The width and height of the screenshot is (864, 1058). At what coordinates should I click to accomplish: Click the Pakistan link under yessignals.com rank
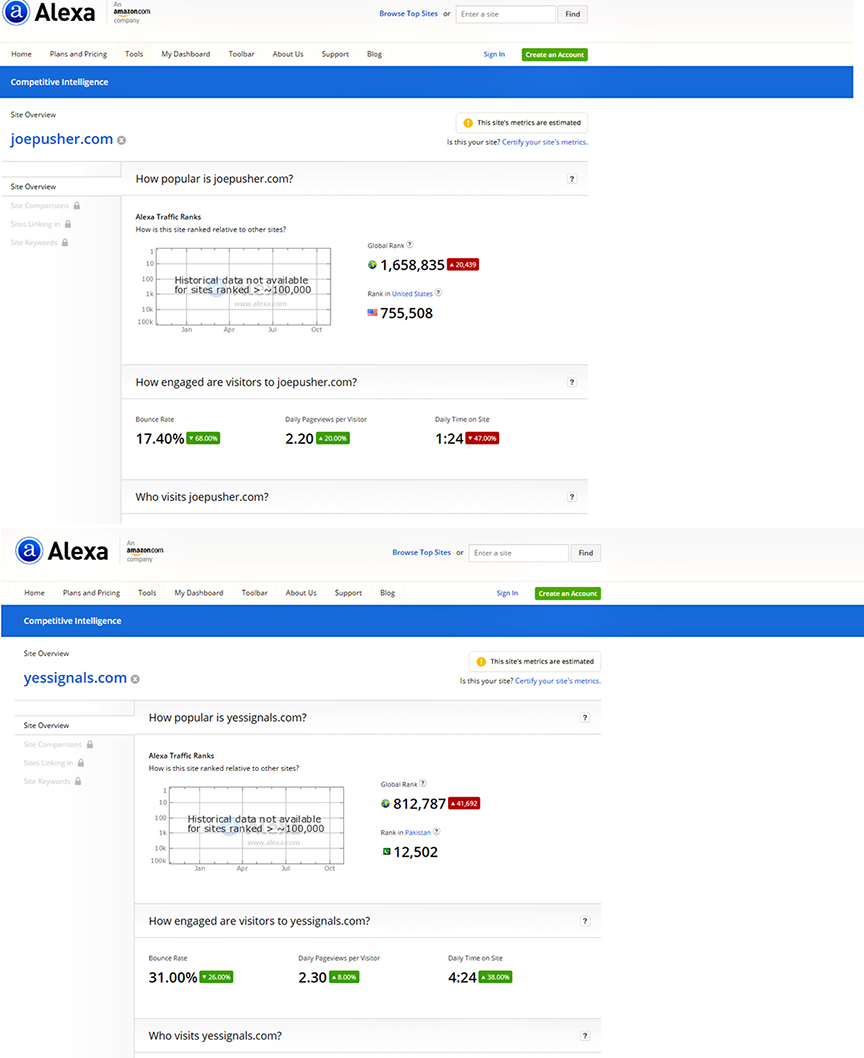pyautogui.click(x=418, y=833)
